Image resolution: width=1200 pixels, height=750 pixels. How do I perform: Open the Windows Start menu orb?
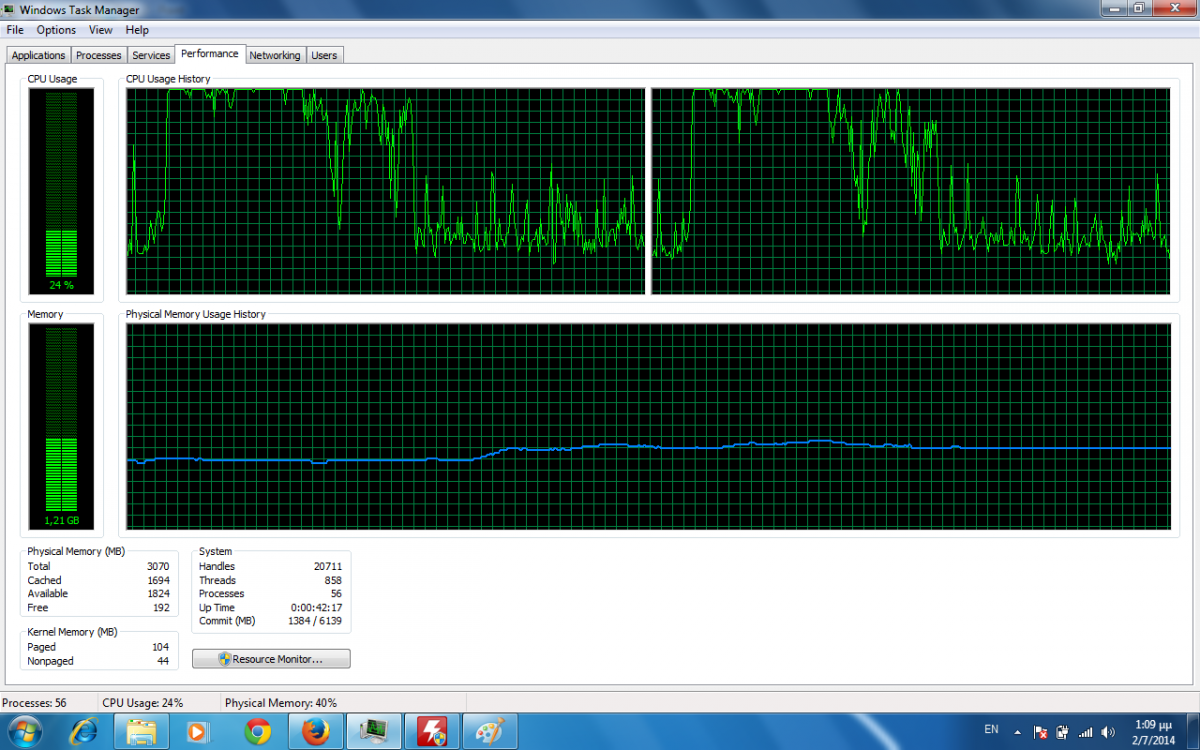24,731
